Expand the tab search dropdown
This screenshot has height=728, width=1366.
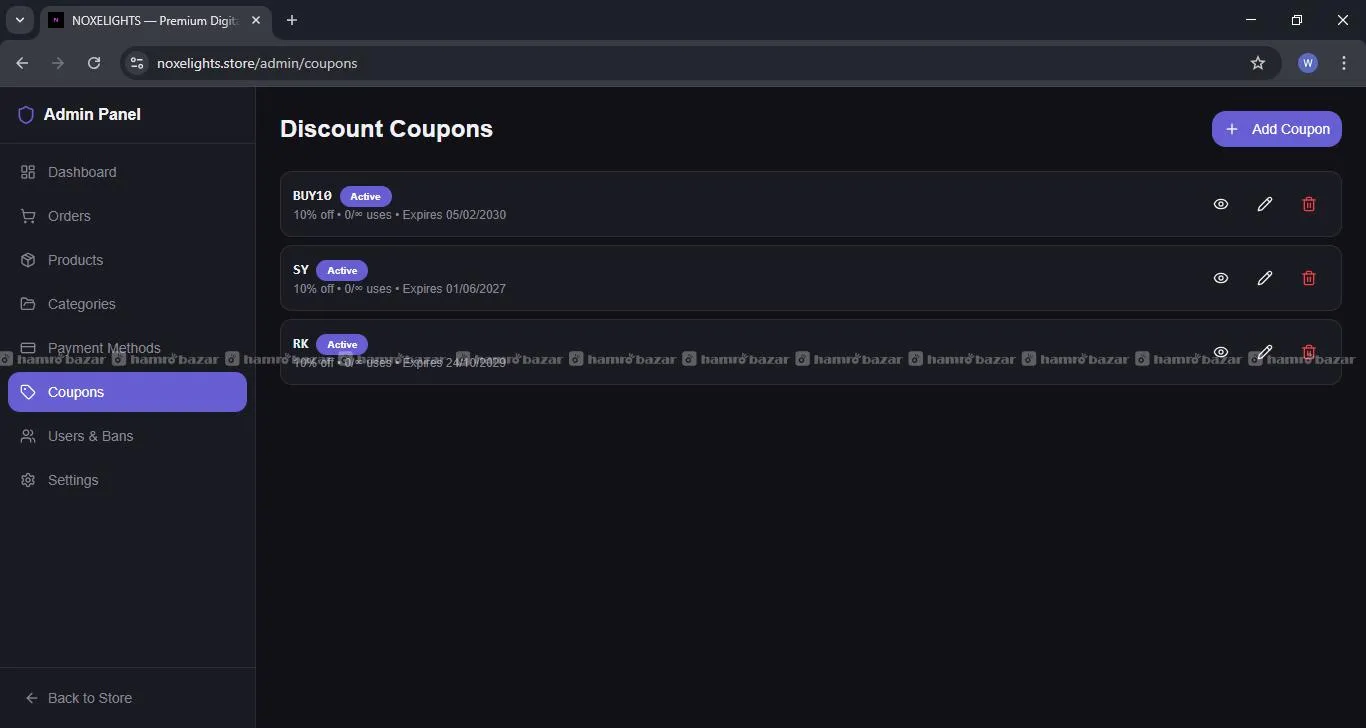[x=19, y=20]
